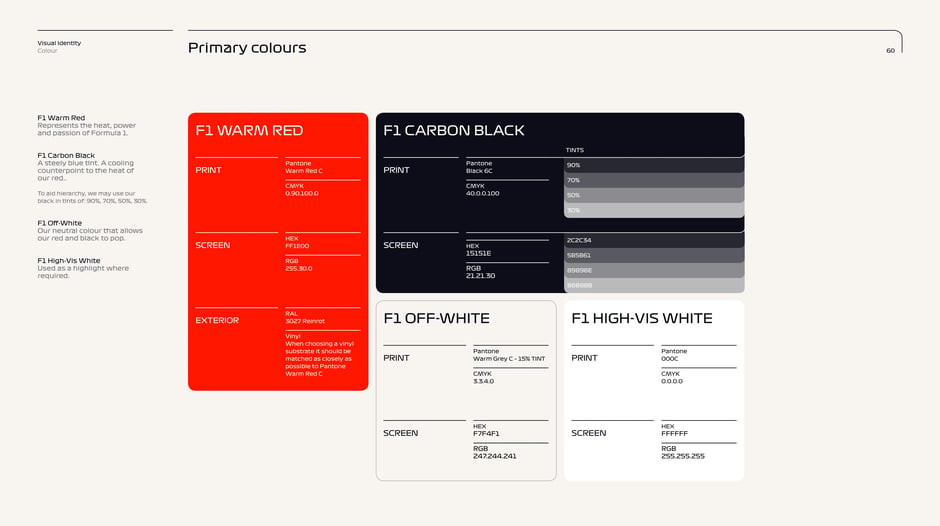Click the HEX FF1E00 value

[297, 242]
